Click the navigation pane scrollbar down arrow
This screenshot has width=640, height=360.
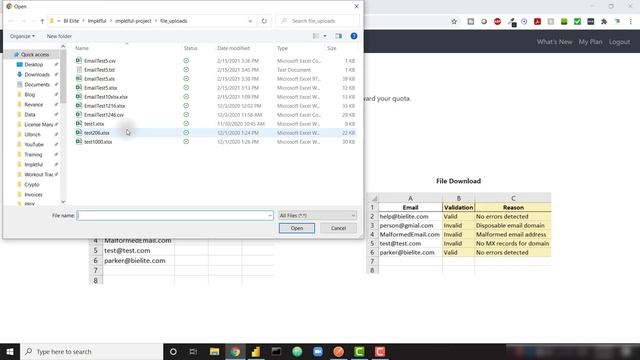pyautogui.click(x=63, y=202)
